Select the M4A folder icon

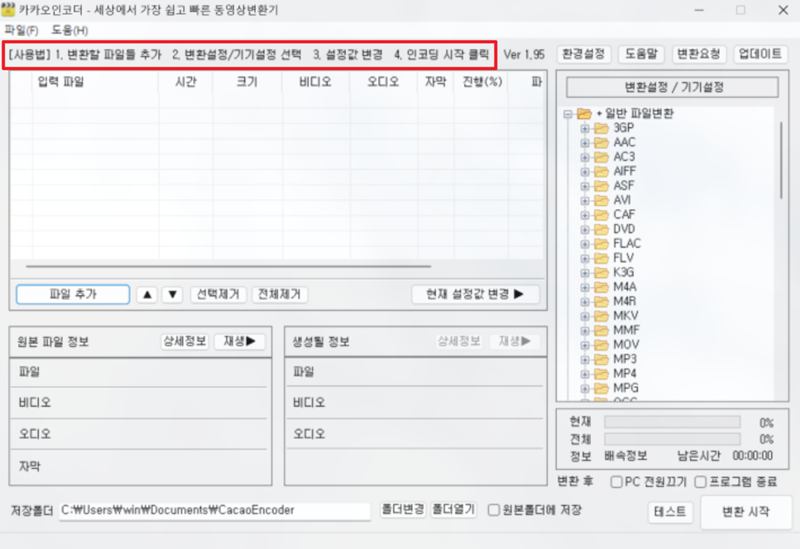click(602, 287)
